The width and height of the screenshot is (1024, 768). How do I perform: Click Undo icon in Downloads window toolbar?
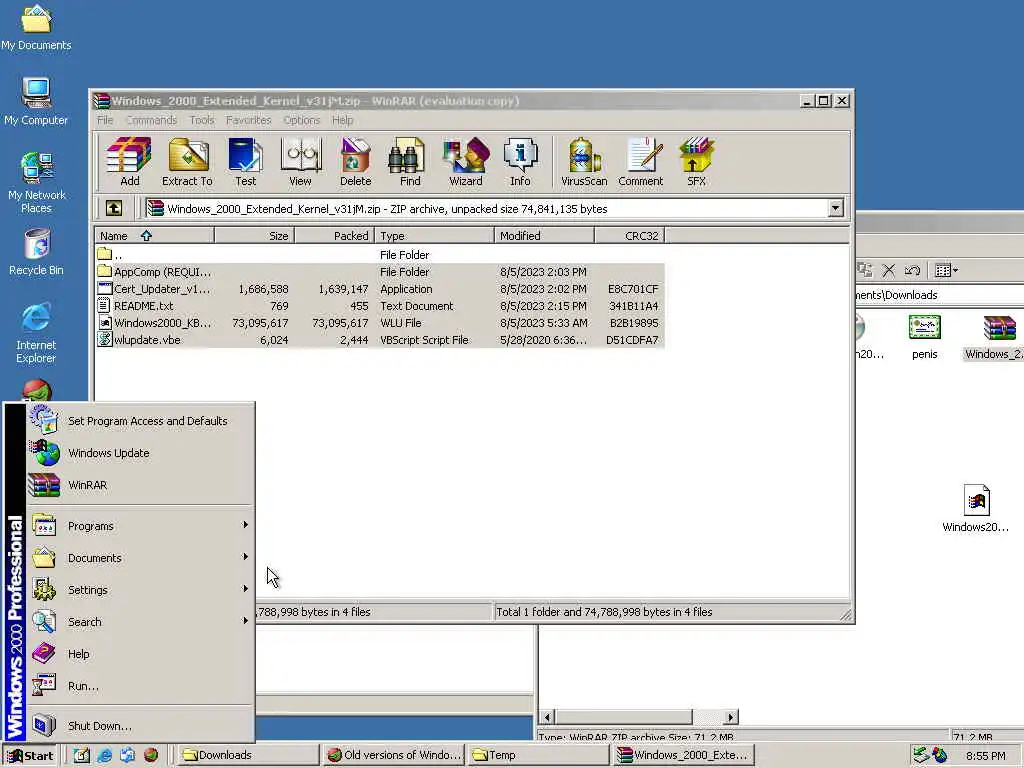(912, 270)
